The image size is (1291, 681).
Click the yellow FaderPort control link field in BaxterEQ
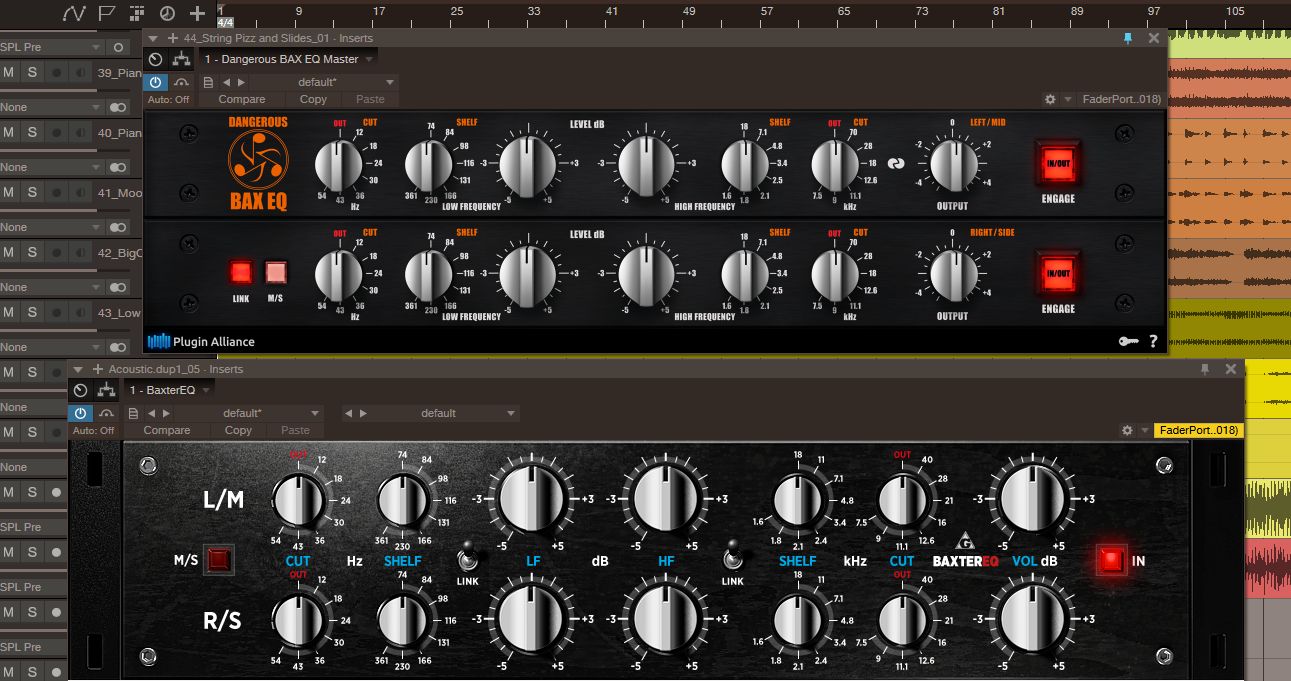point(1198,430)
